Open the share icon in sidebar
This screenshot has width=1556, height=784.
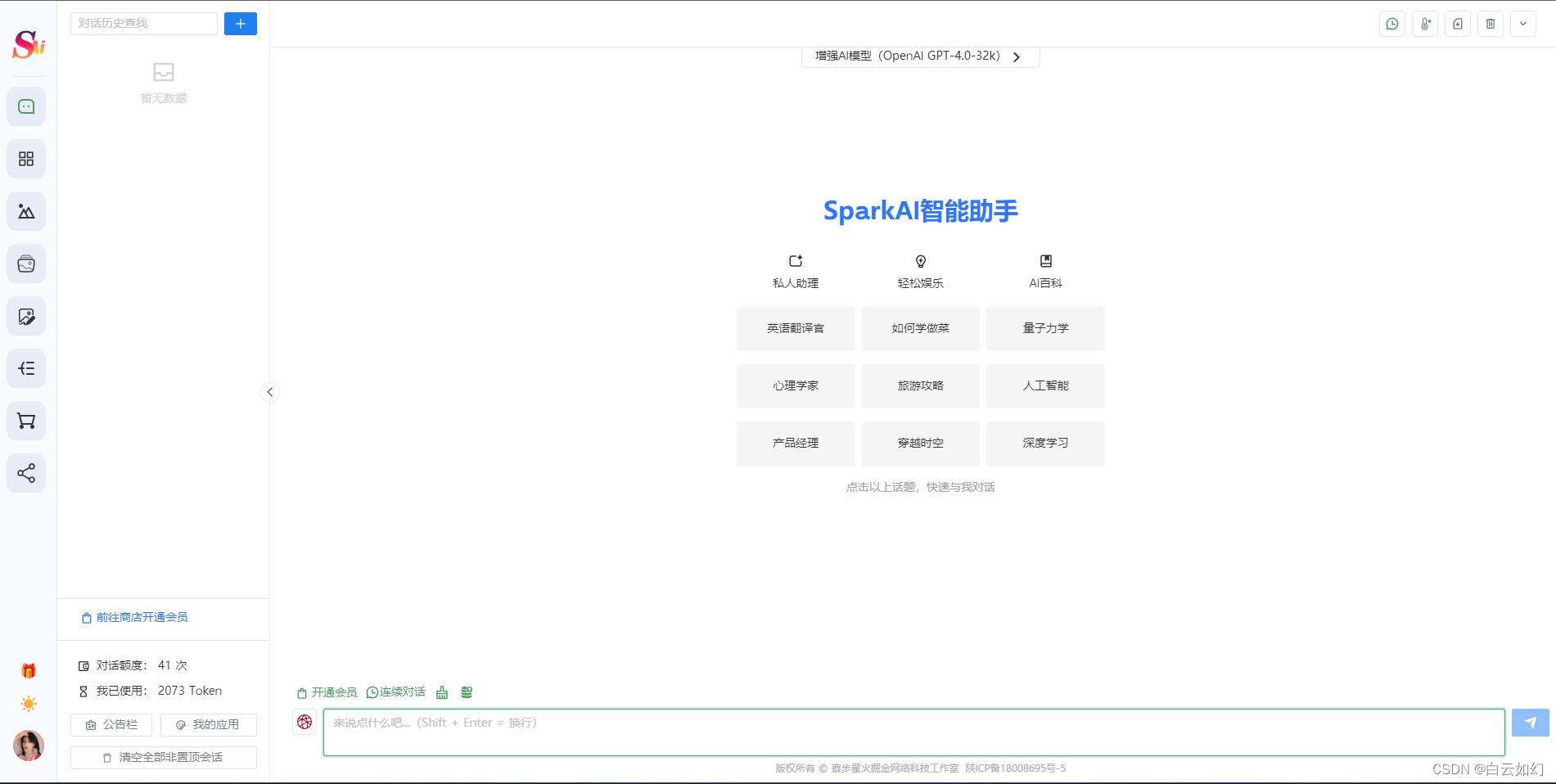pyautogui.click(x=26, y=473)
